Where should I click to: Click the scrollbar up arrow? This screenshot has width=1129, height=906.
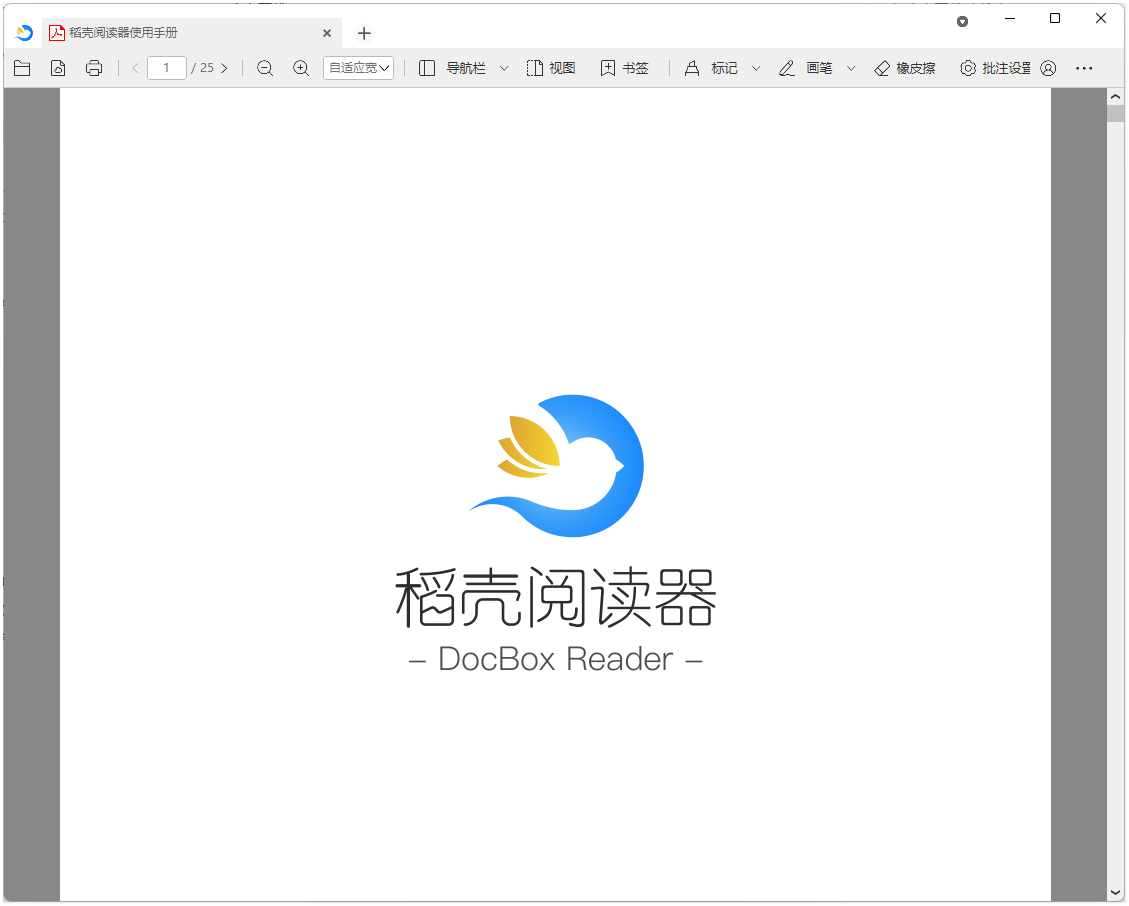pos(1116,96)
